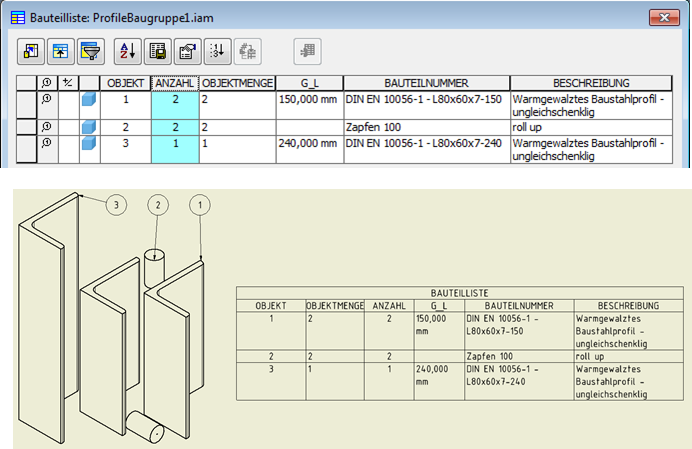The image size is (692, 449).
Task: Click the blue part icon in row 3
Action: pos(89,143)
